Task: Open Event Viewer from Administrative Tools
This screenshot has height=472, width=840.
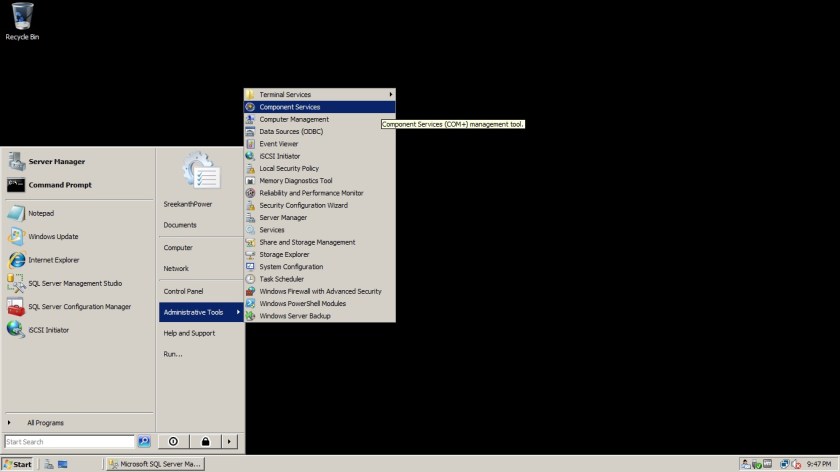Action: click(278, 144)
